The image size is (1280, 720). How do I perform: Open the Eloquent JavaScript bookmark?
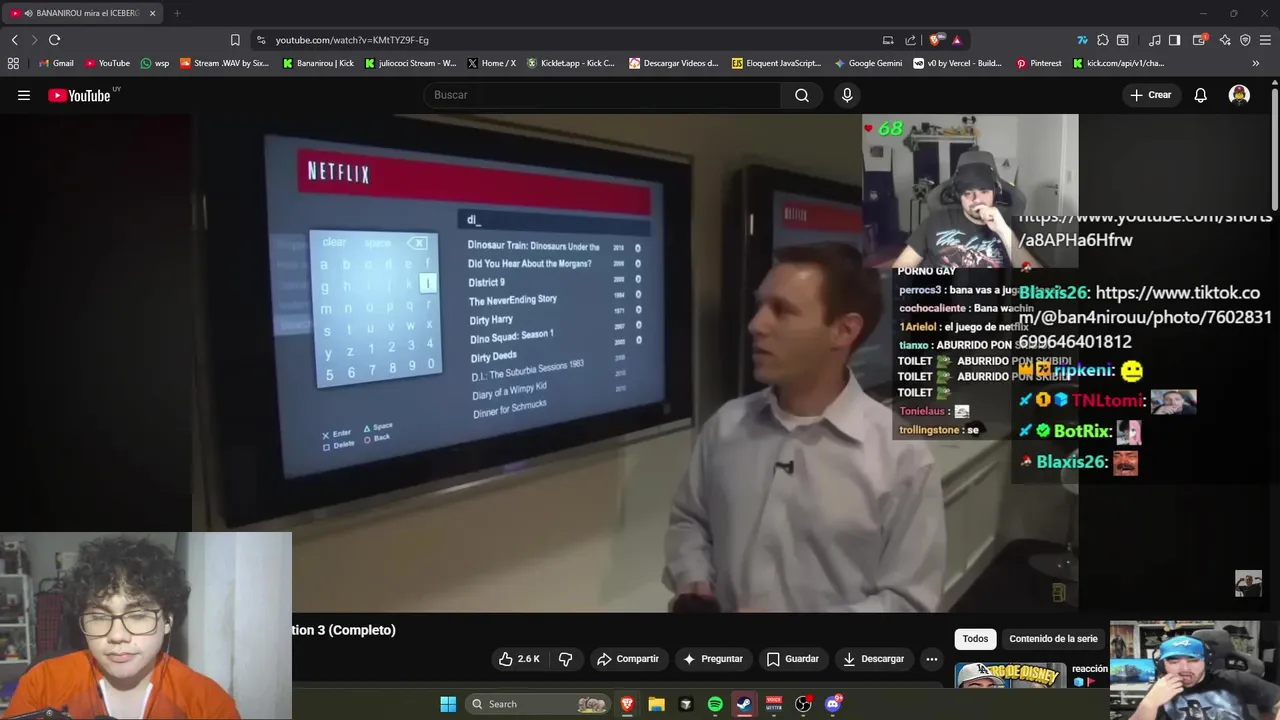point(777,63)
